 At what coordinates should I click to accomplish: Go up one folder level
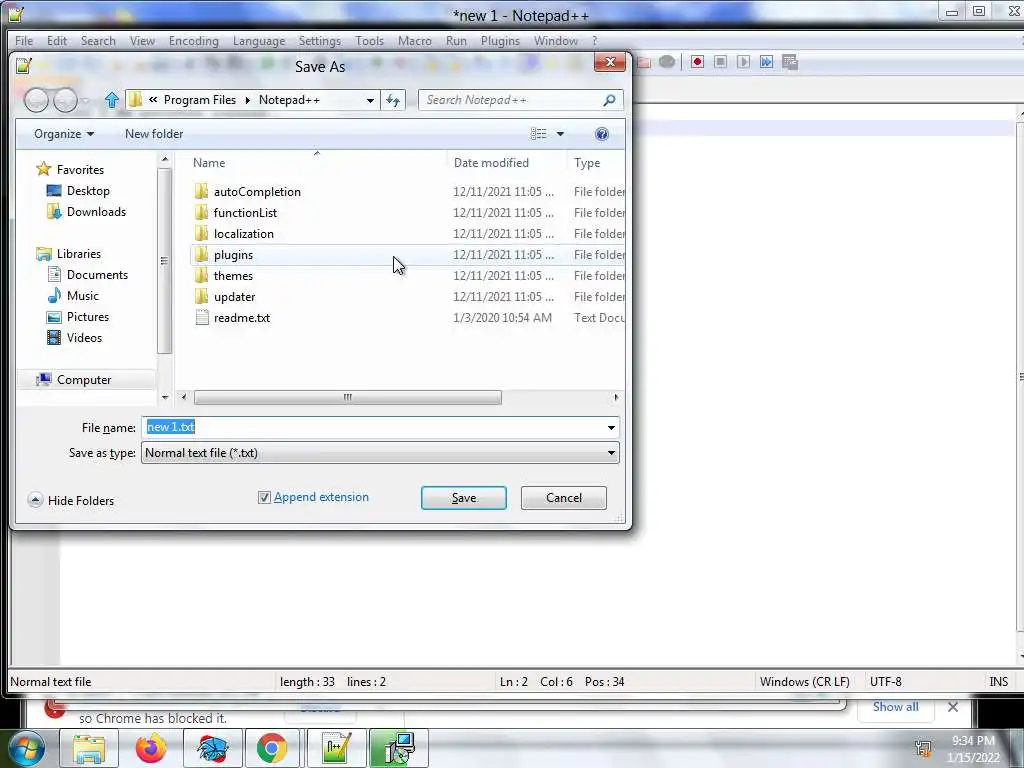pyautogui.click(x=112, y=100)
